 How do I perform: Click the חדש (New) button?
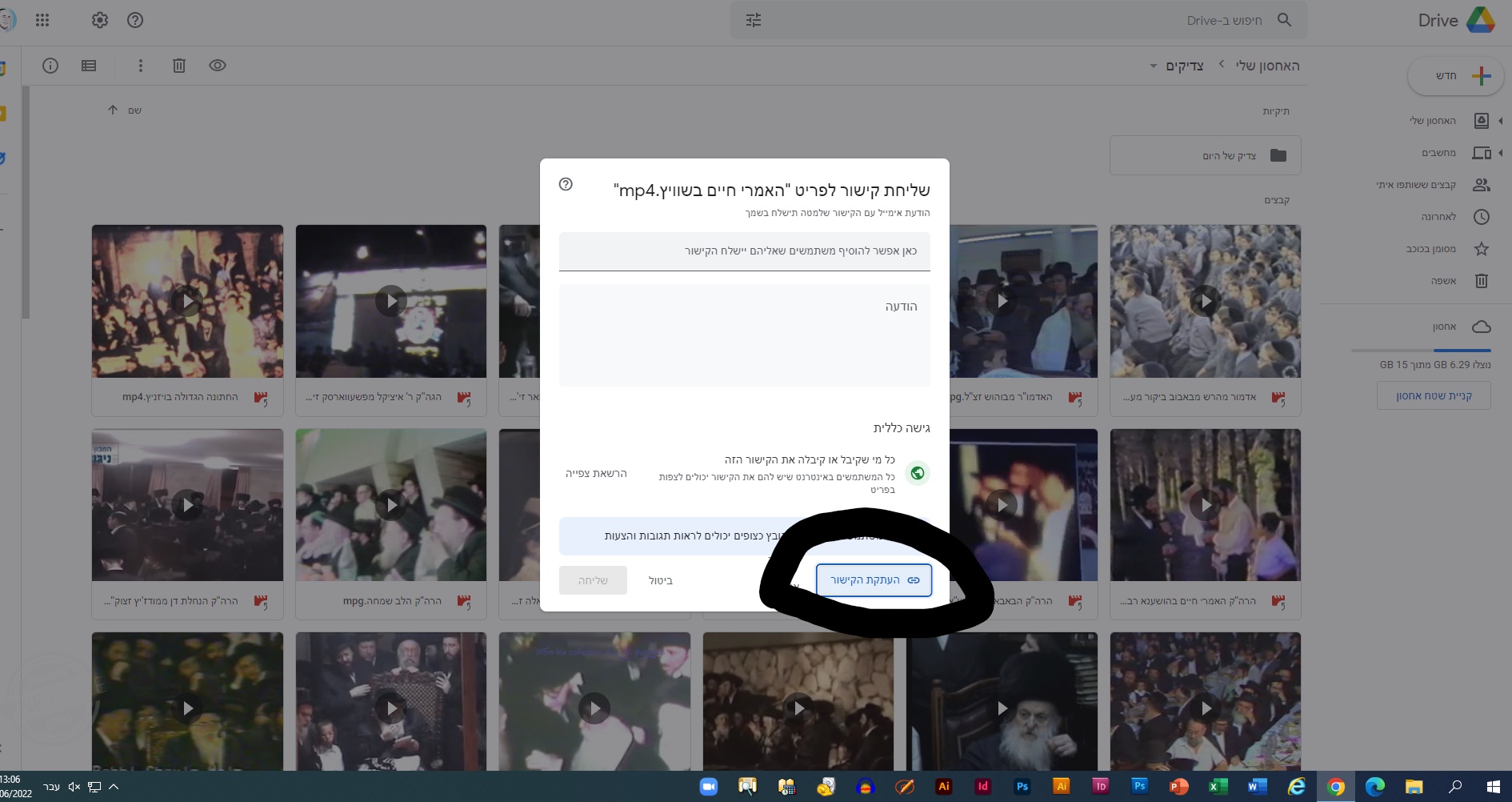tap(1456, 76)
